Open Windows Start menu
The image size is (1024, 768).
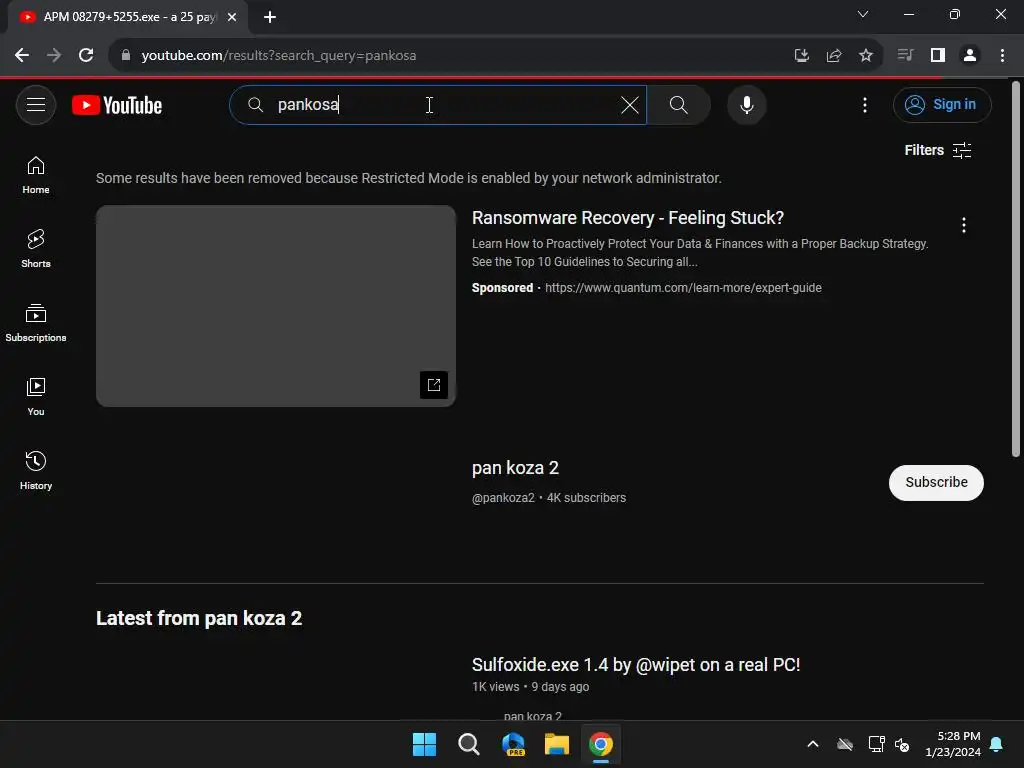(x=424, y=744)
